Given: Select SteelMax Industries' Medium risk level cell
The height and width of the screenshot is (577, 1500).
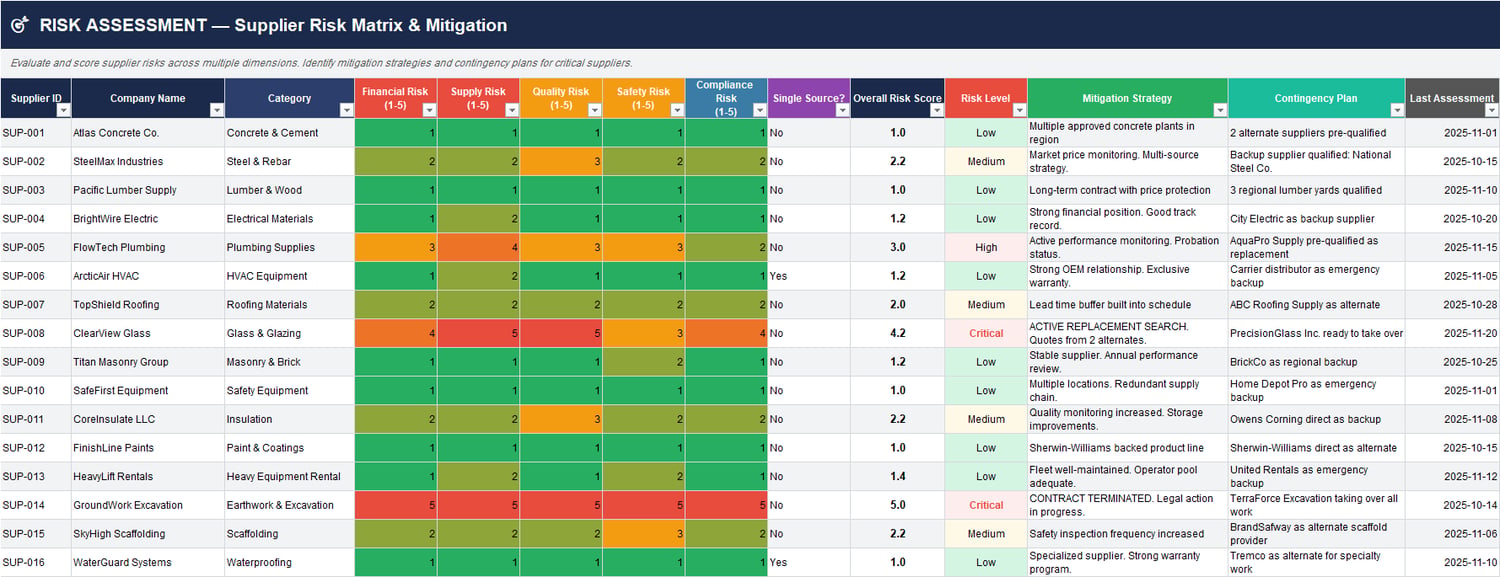Looking at the screenshot, I should [986, 161].
